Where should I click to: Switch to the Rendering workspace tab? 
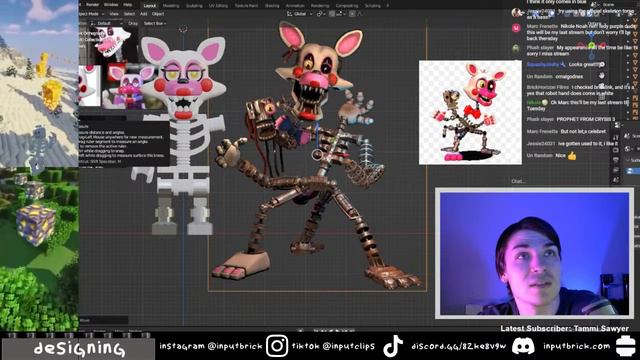tap(320, 6)
